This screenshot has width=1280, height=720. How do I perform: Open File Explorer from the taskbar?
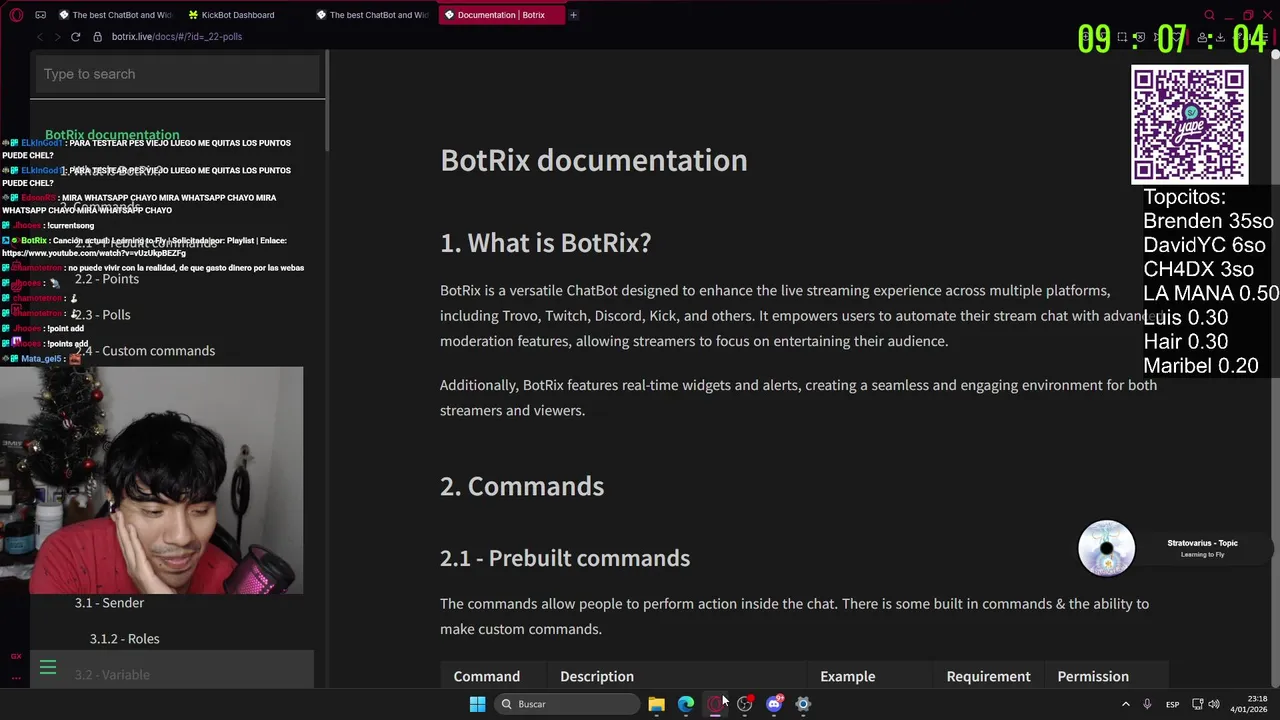click(656, 704)
